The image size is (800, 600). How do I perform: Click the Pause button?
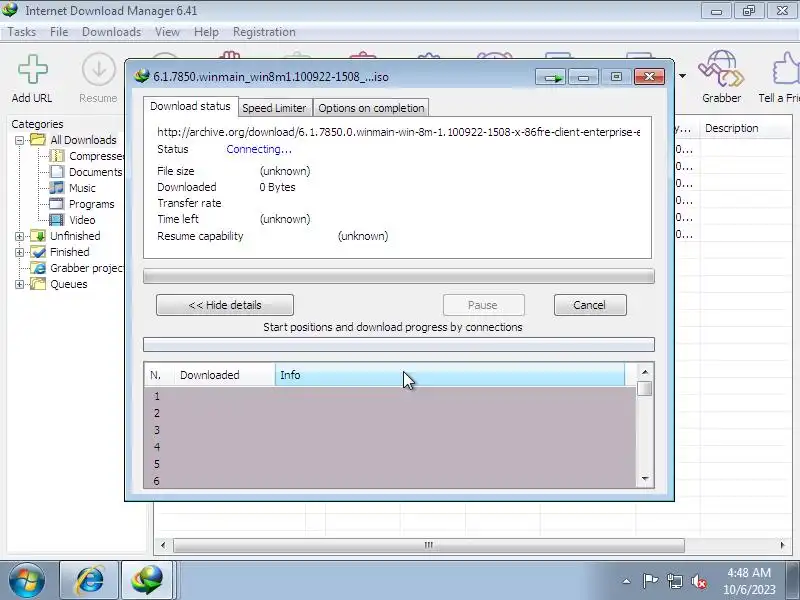pyautogui.click(x=483, y=305)
